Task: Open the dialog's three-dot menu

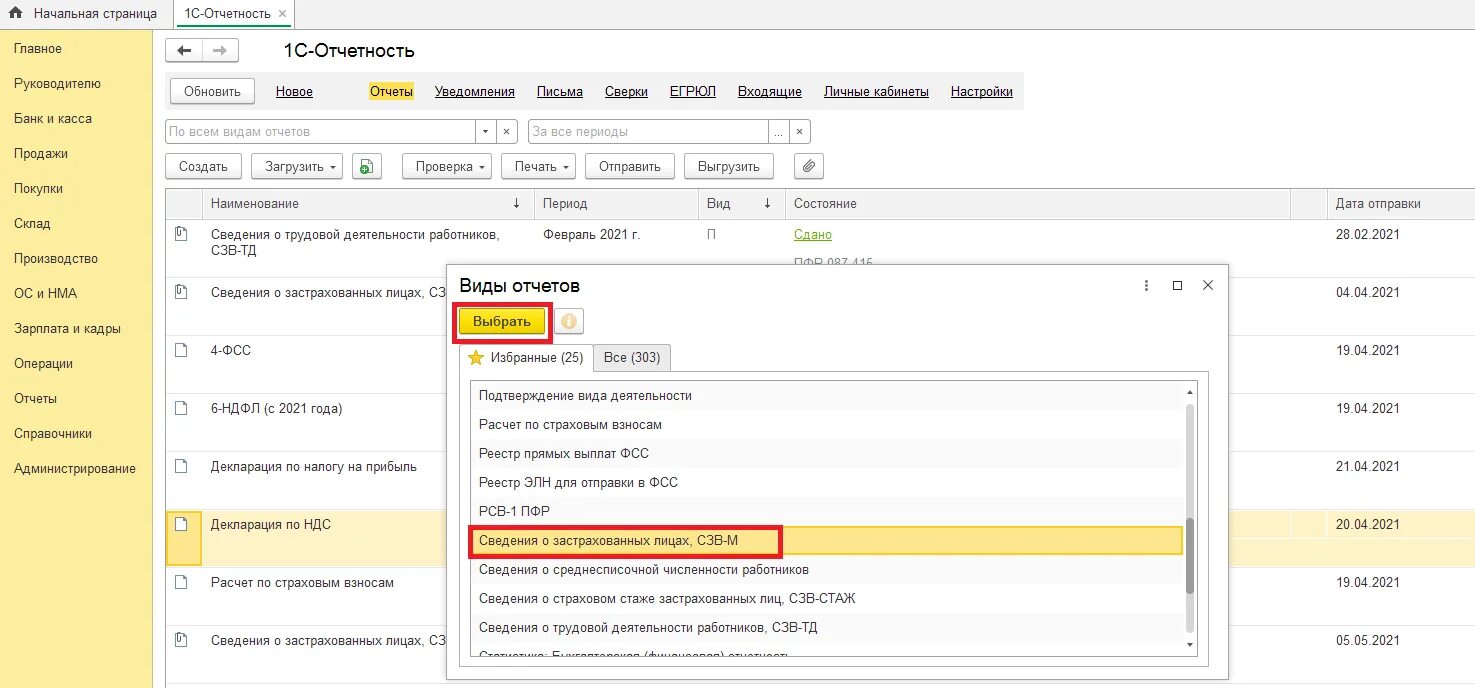Action: (x=1146, y=286)
